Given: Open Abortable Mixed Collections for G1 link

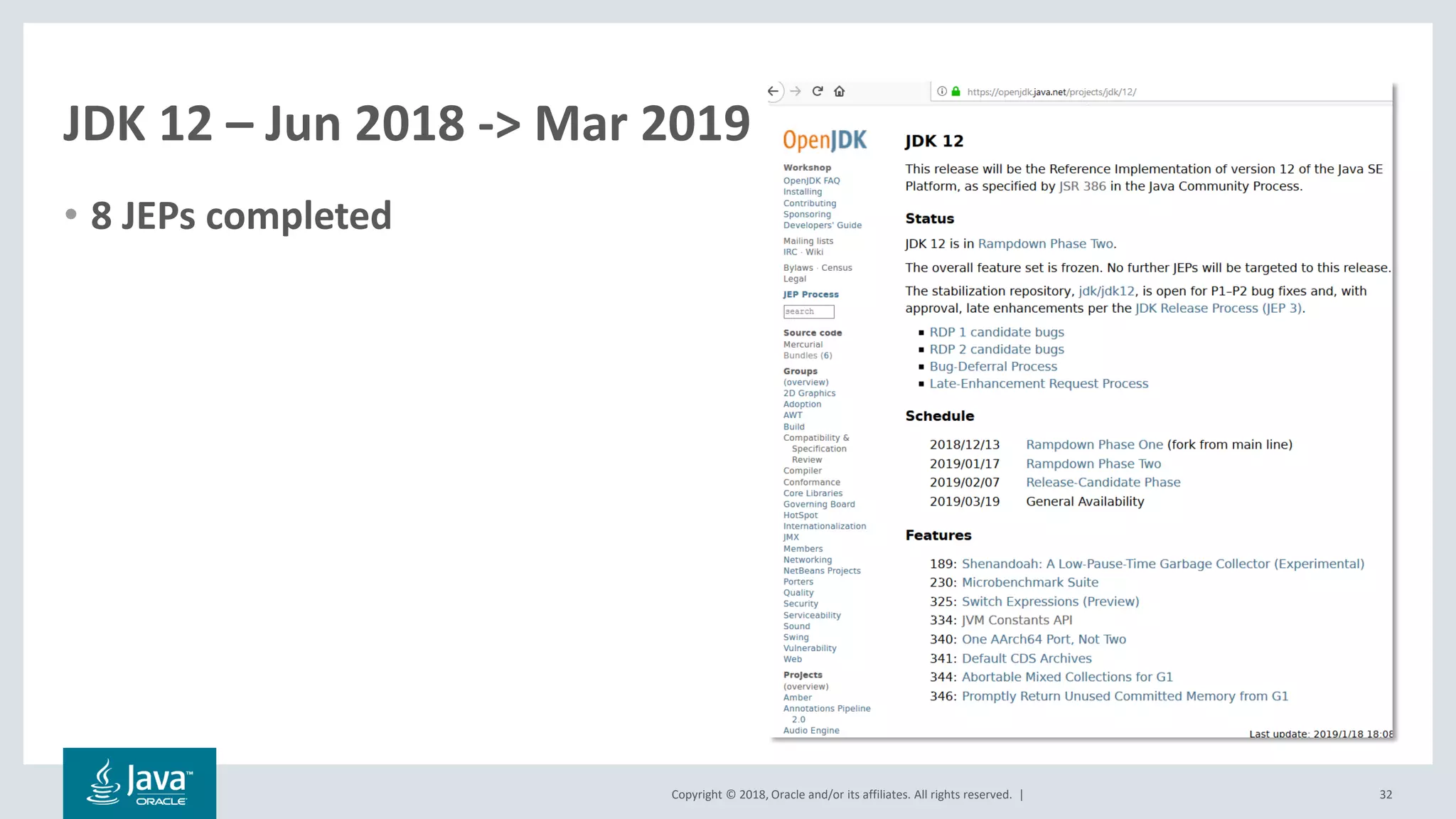Looking at the screenshot, I should [x=1067, y=677].
